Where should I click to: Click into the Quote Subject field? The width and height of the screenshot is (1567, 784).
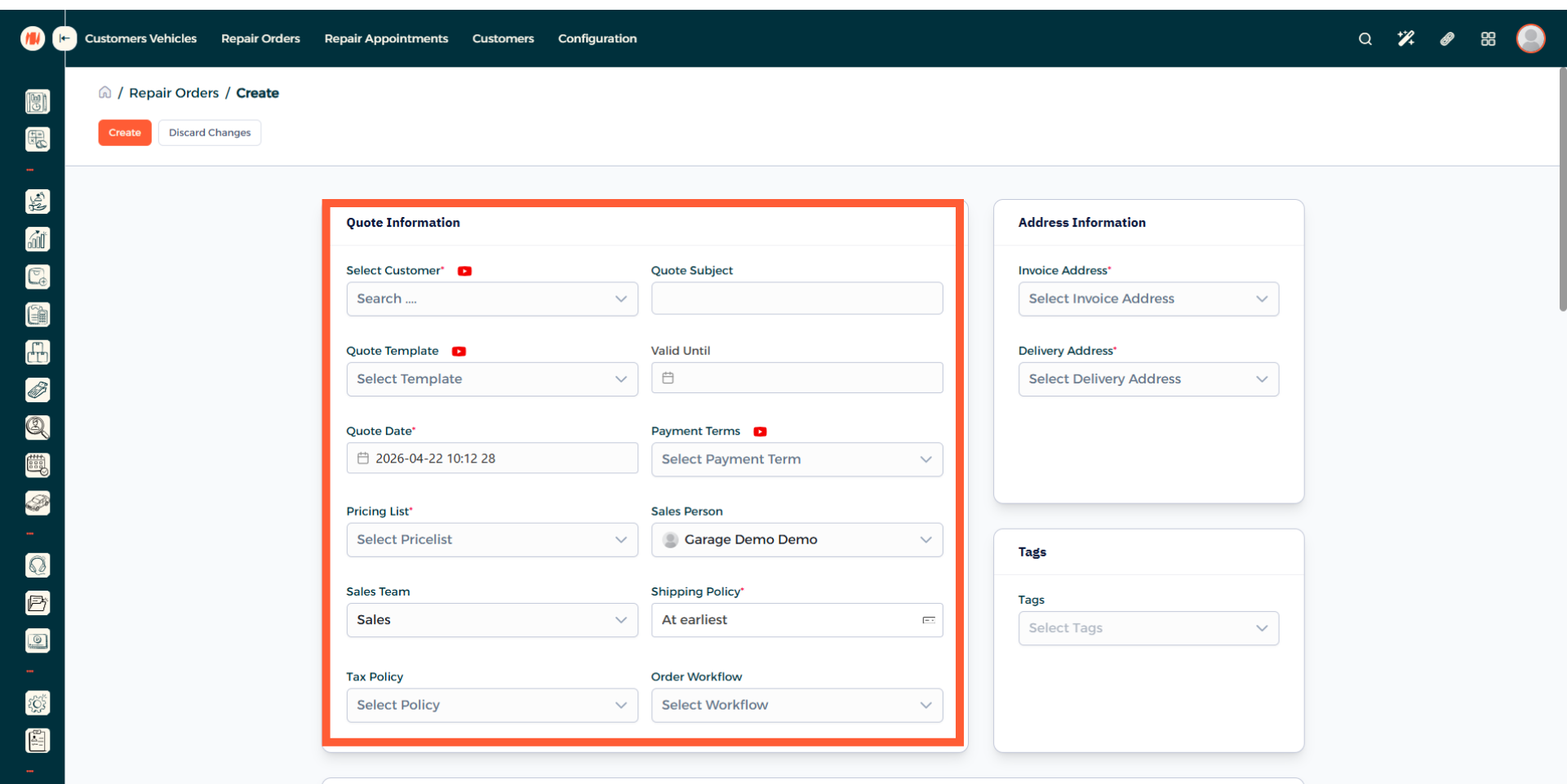click(797, 299)
